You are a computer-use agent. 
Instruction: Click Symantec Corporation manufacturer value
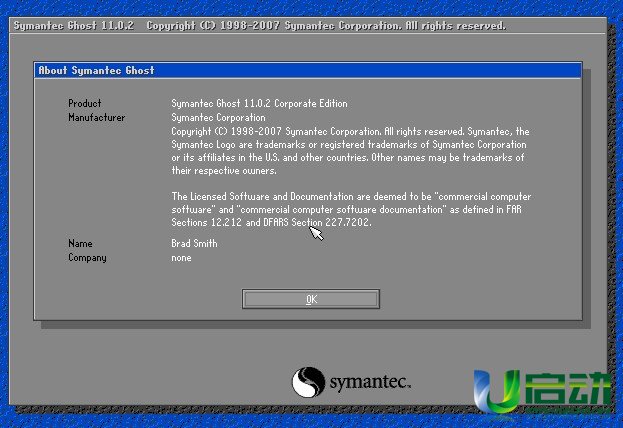(219, 118)
